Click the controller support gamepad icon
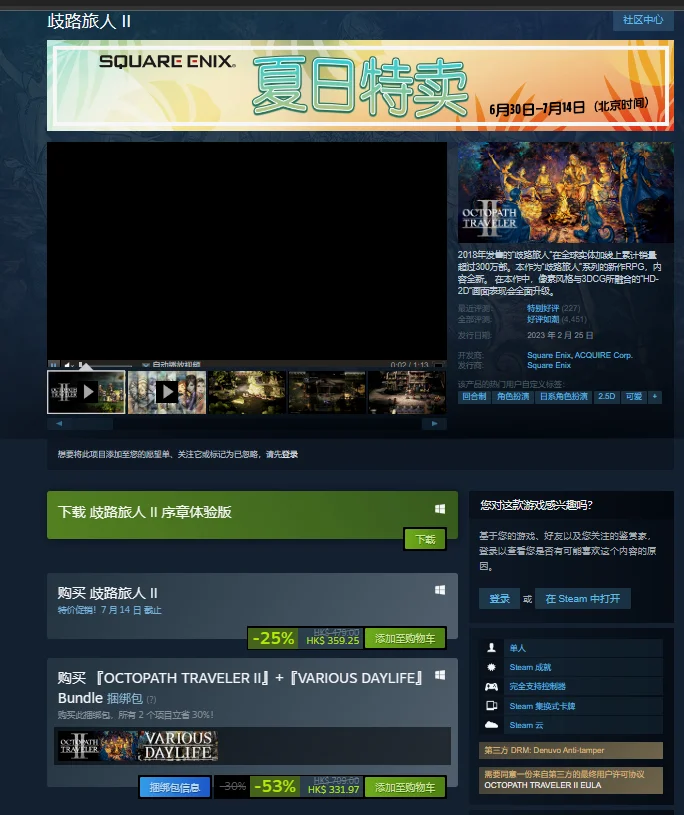 [491, 687]
